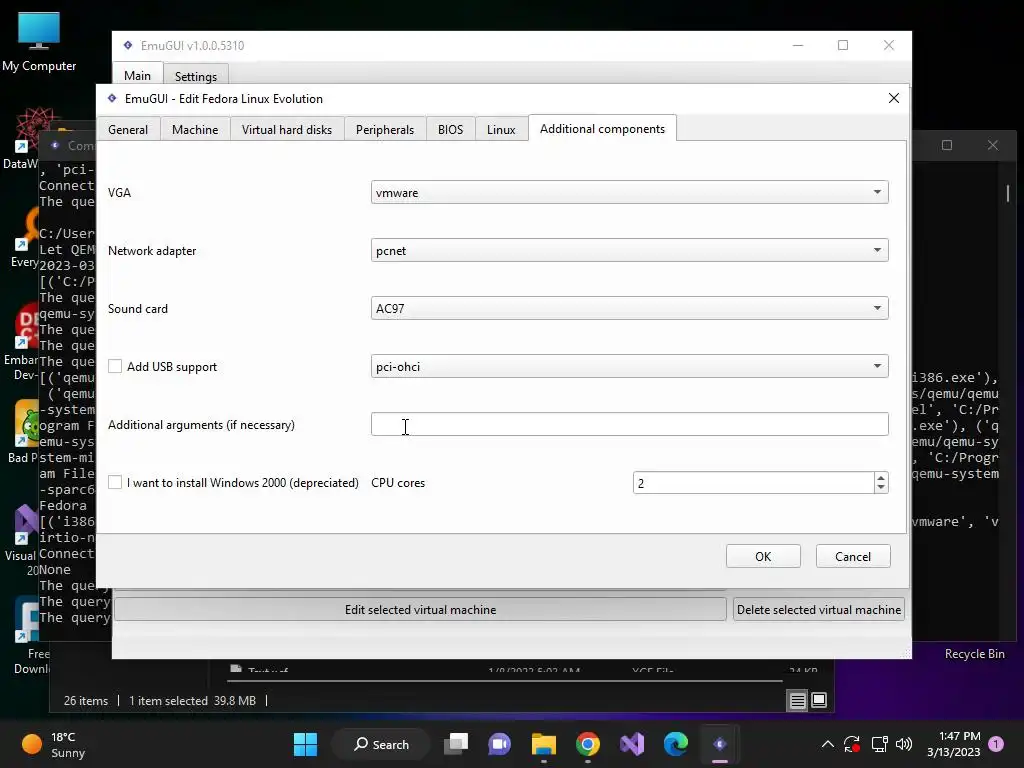This screenshot has height=768, width=1024.
Task: Open the Recycle Bin on desktop
Action: [974, 654]
